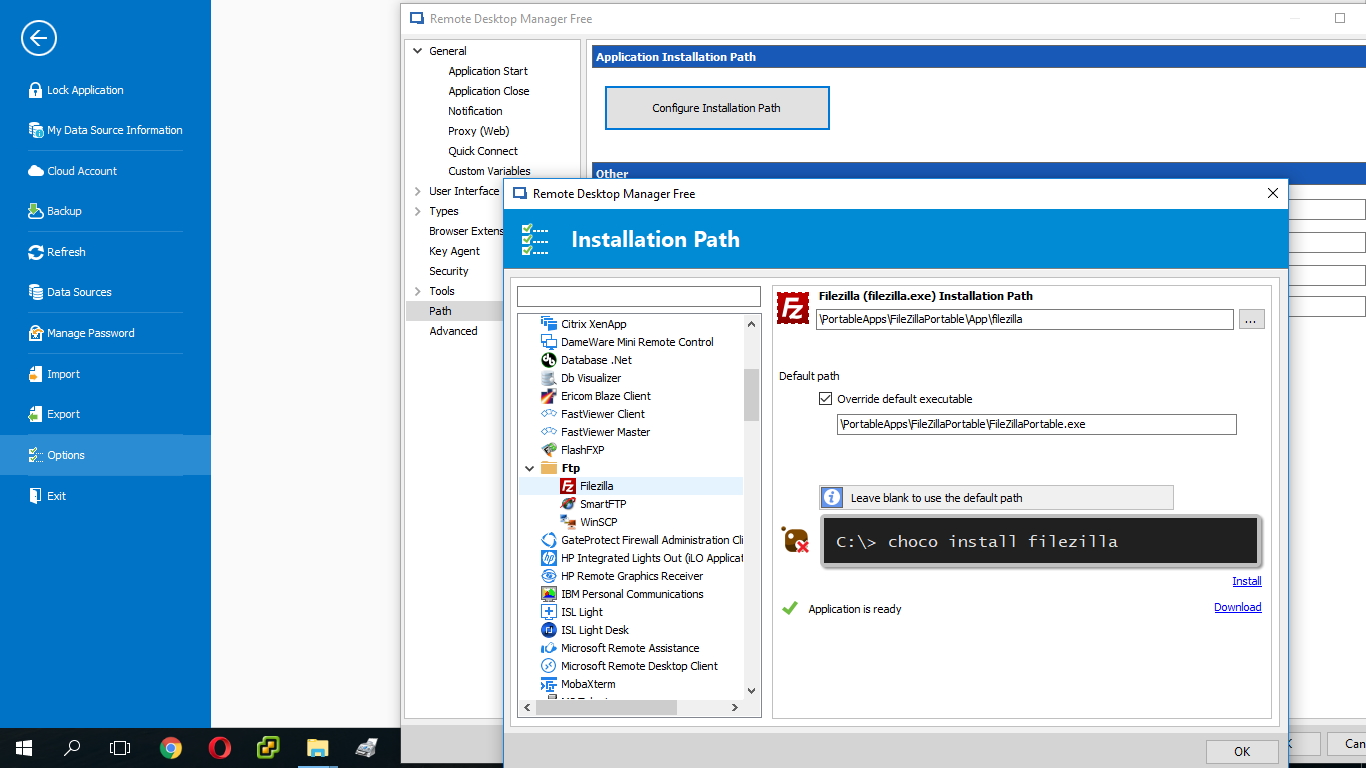Viewport: 1366px width, 768px height.
Task: Click the horizontal scrollbar thumb of application list
Action: click(x=607, y=707)
